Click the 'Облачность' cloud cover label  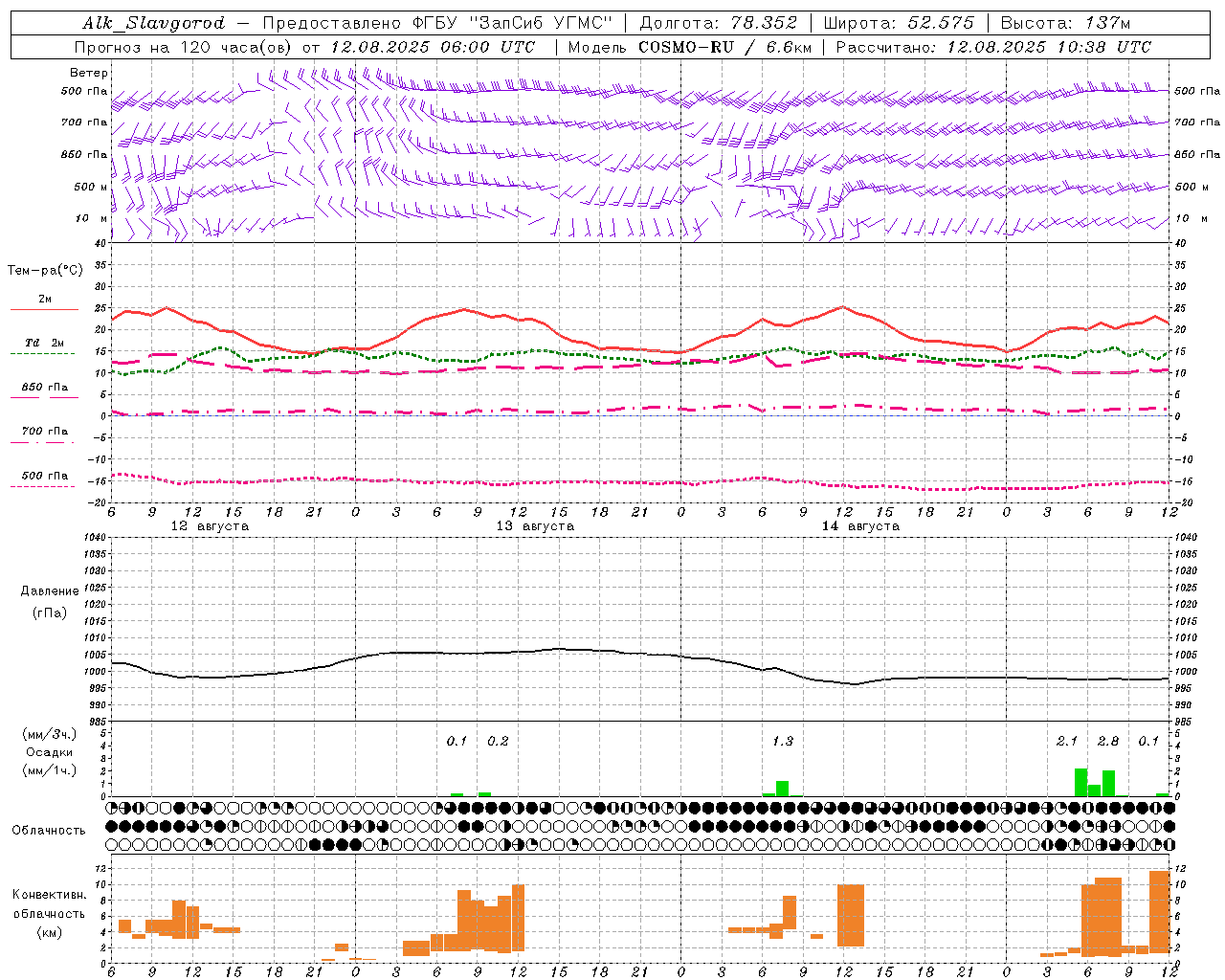(49, 831)
